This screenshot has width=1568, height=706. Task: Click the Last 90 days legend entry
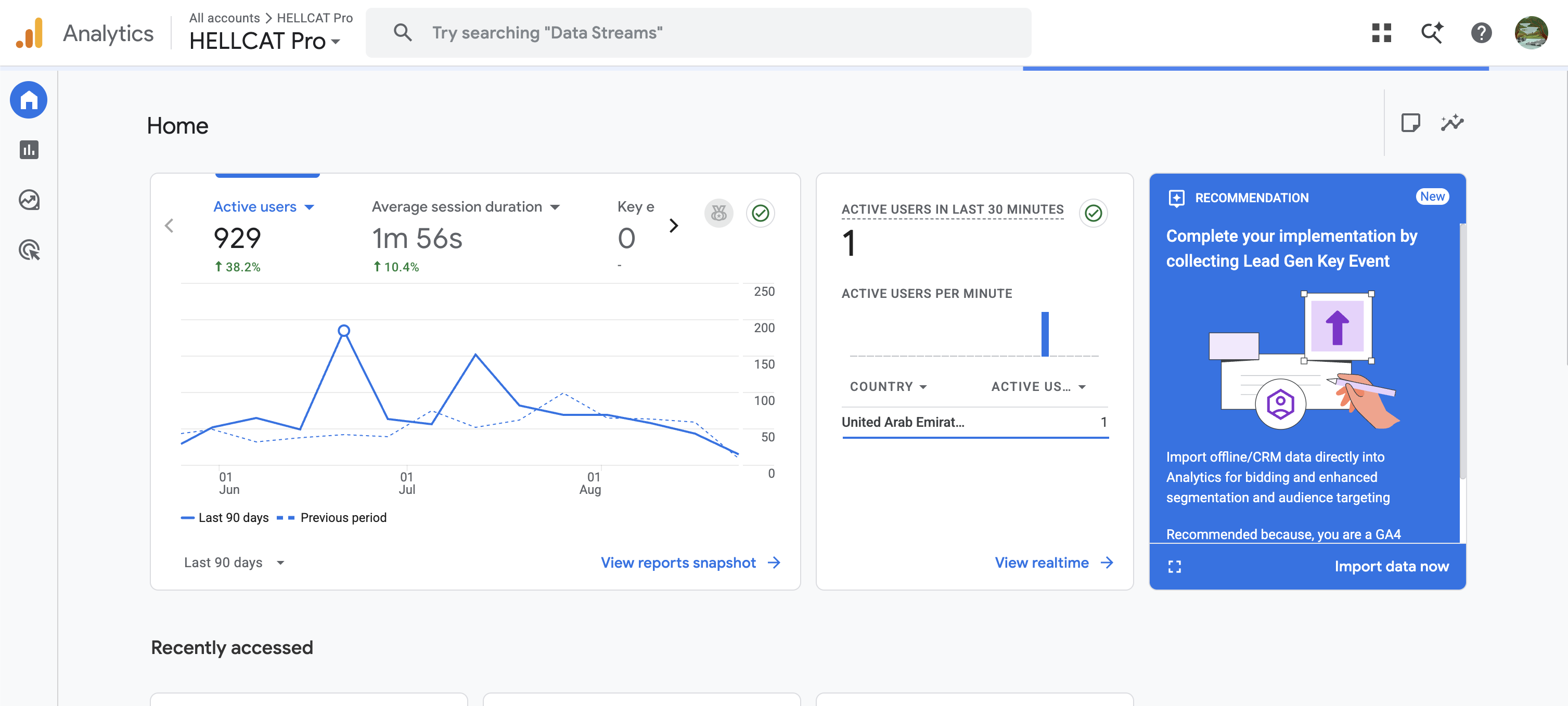tap(225, 517)
